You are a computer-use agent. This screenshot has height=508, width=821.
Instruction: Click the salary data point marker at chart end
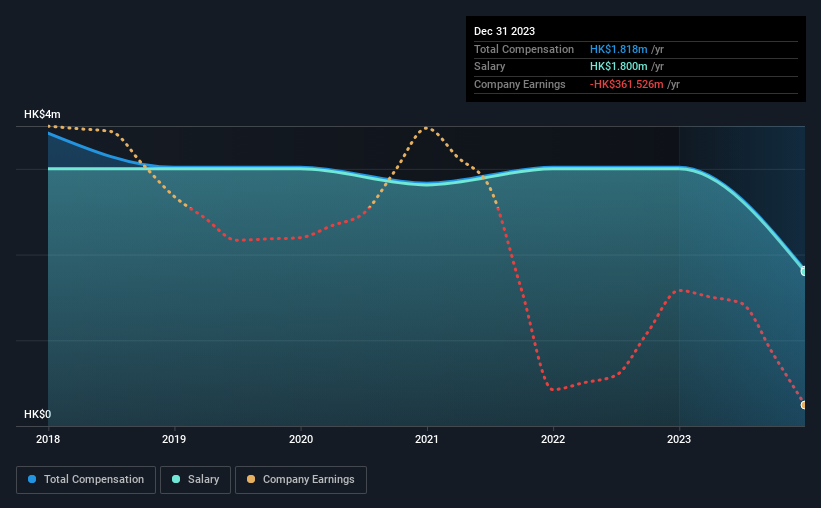803,271
